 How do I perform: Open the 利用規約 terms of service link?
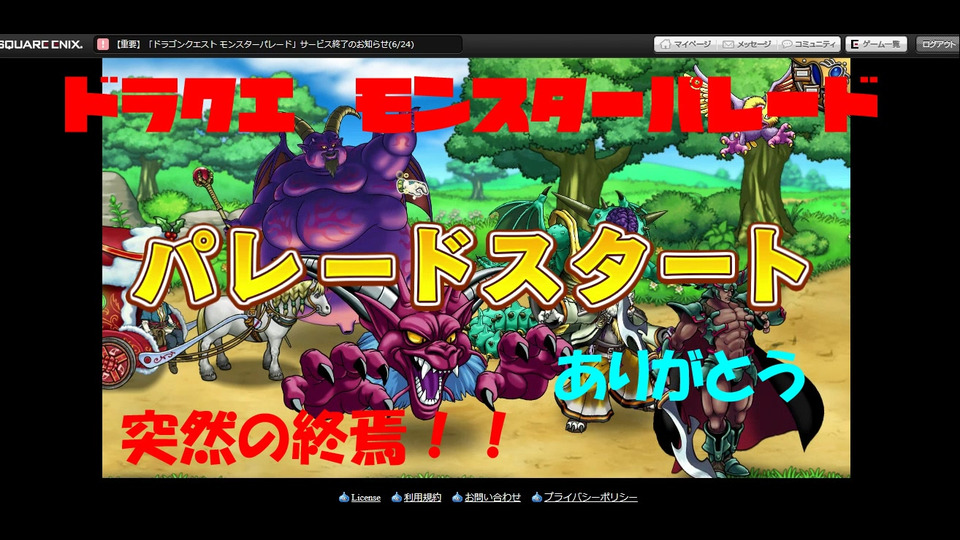pyautogui.click(x=422, y=497)
